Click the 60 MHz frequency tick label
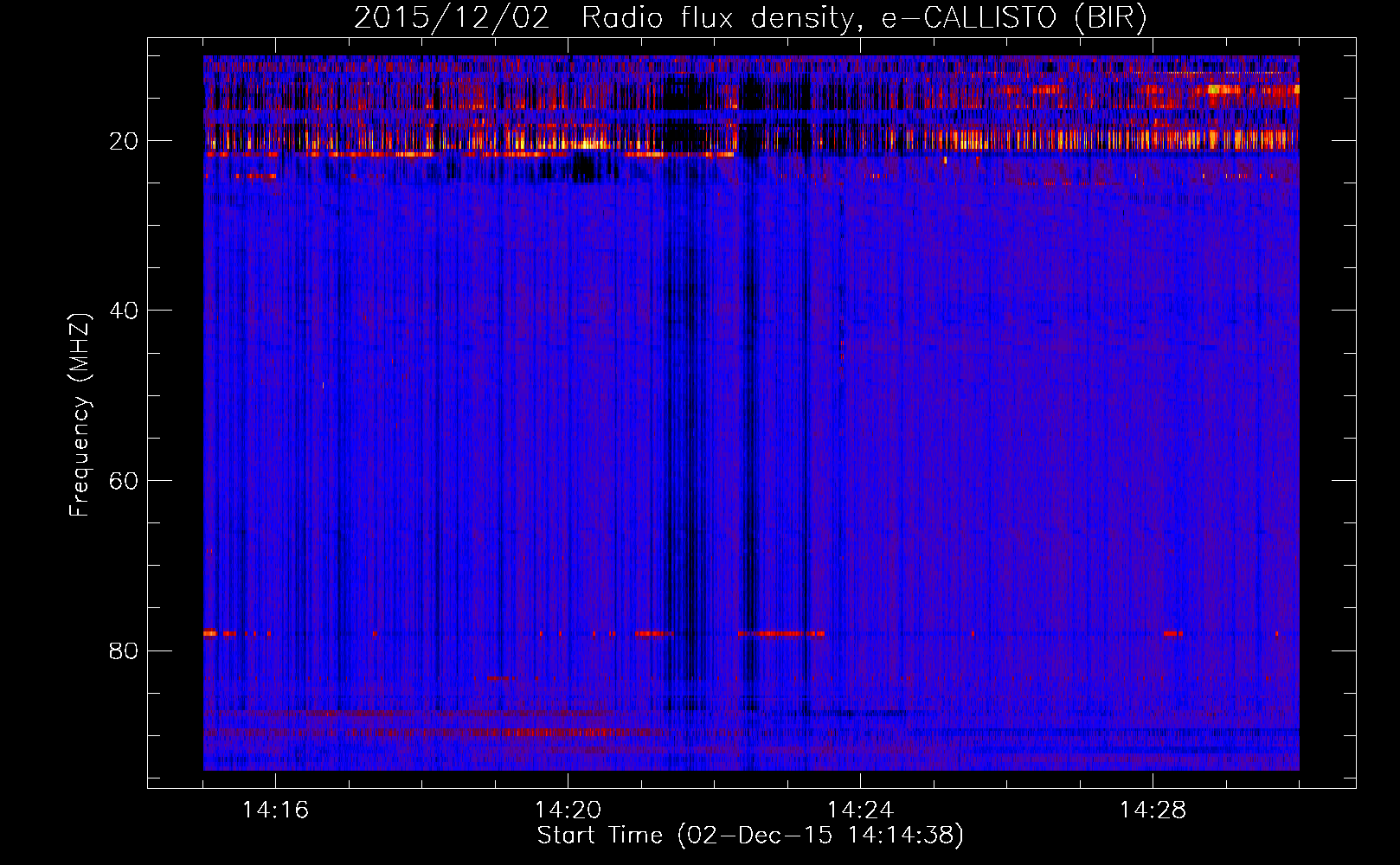Screen dimensions: 1400x865 [x=124, y=481]
